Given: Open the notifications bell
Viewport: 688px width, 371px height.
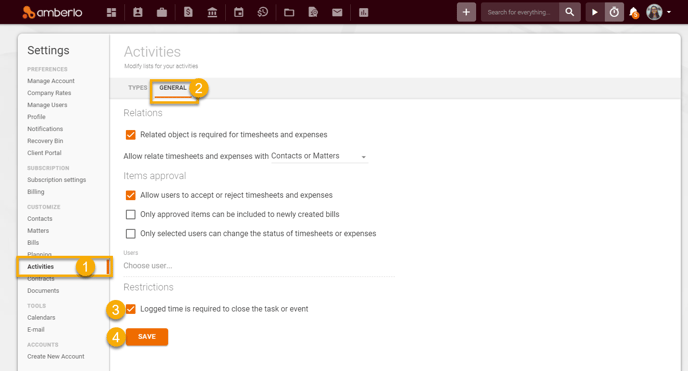Looking at the screenshot, I should pyautogui.click(x=634, y=12).
